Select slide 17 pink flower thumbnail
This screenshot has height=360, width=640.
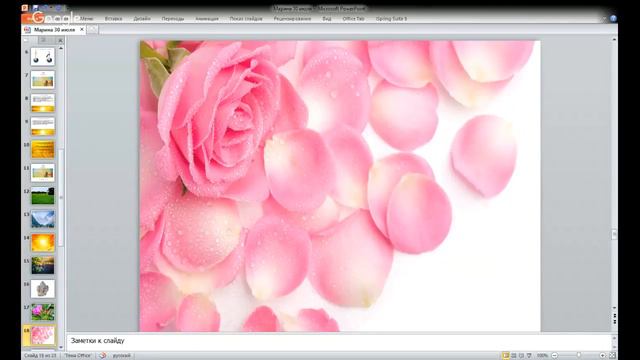pyautogui.click(x=42, y=312)
